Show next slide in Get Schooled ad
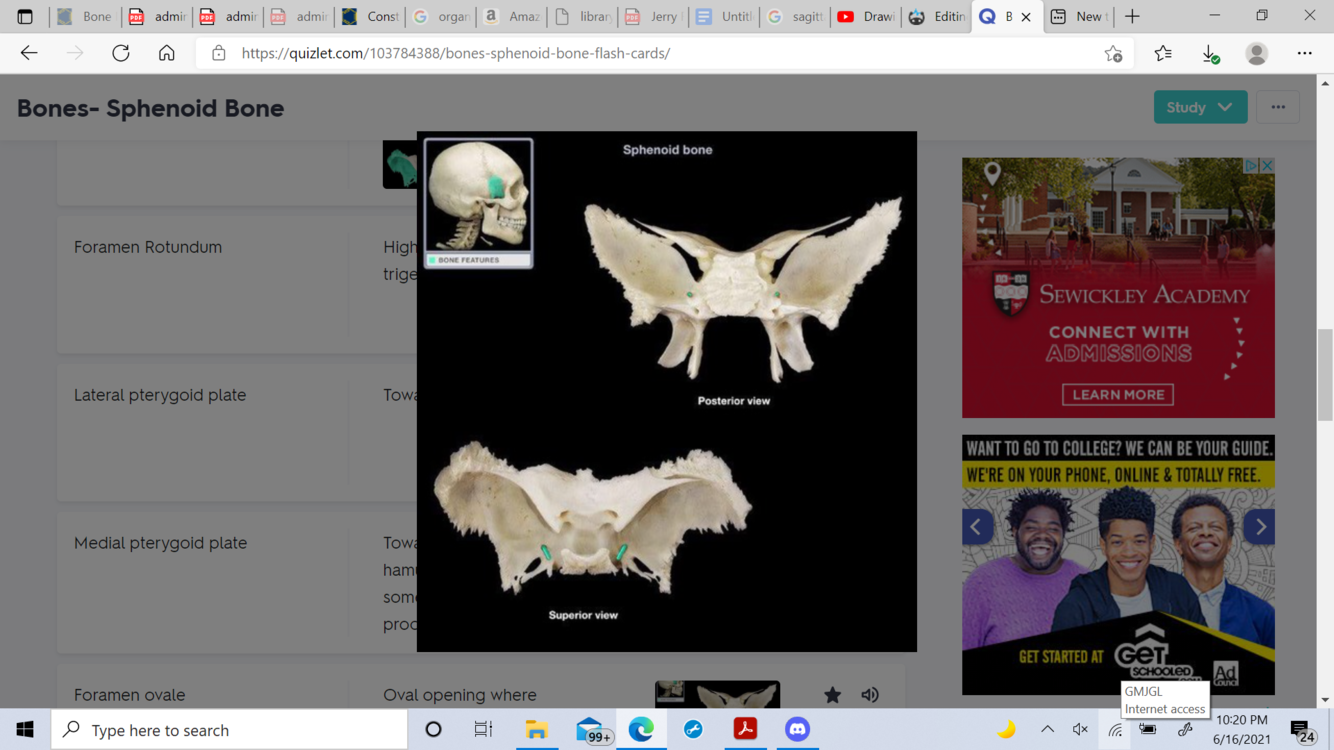Viewport: 1334px width, 750px height. pos(1260,527)
